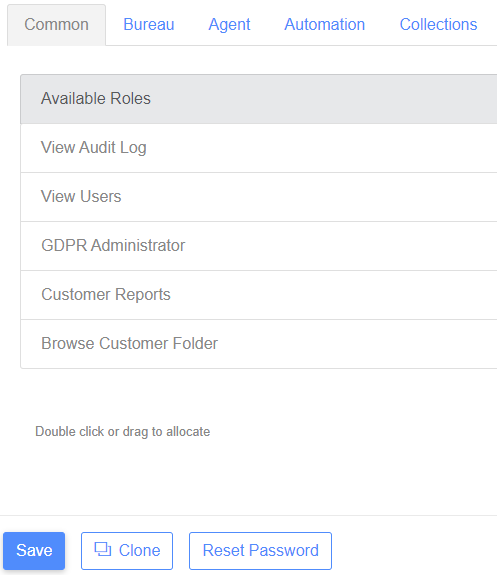The image size is (497, 575).
Task: Choose the Customer Reports role
Action: click(x=259, y=295)
